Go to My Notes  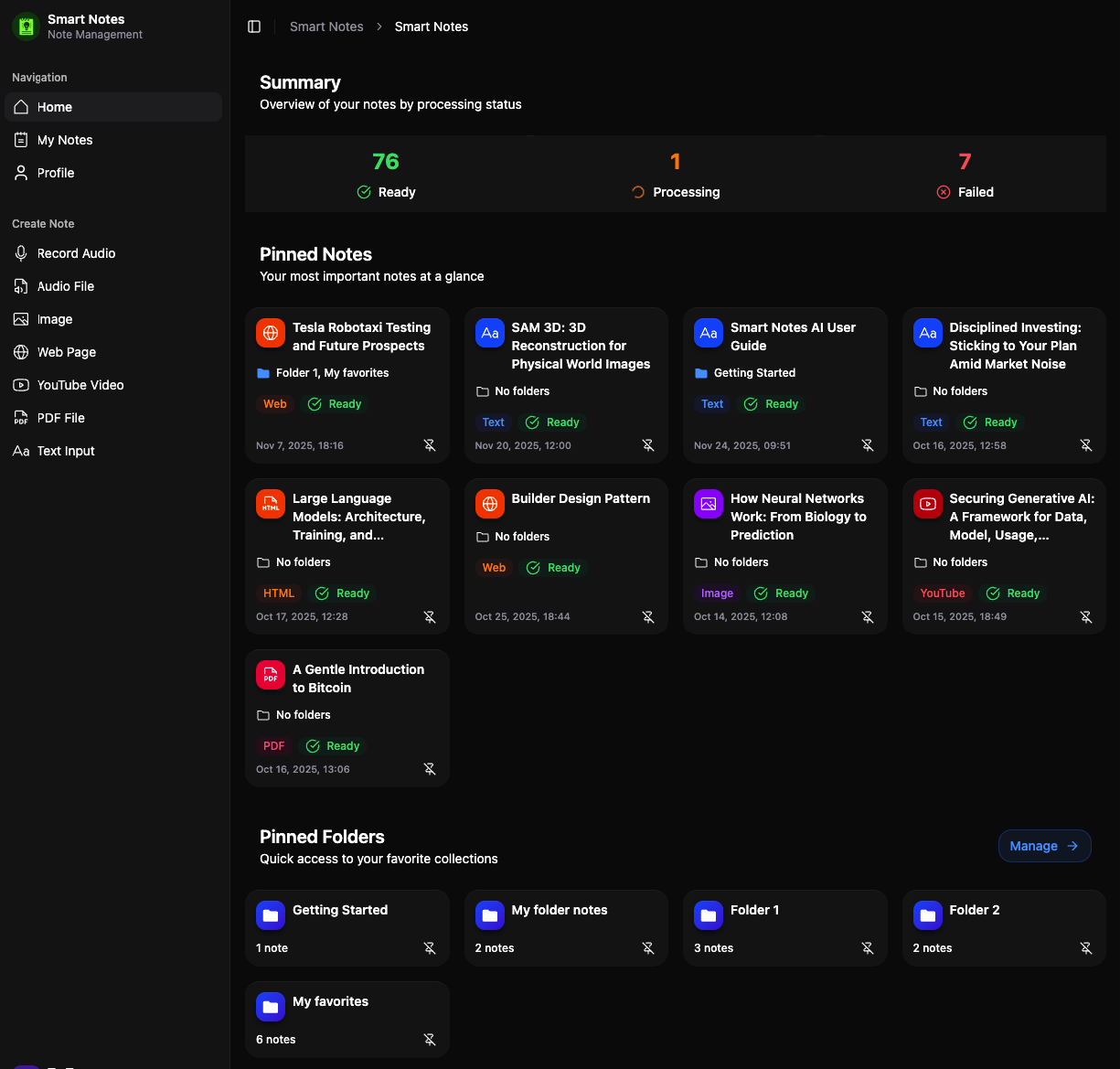(x=66, y=140)
